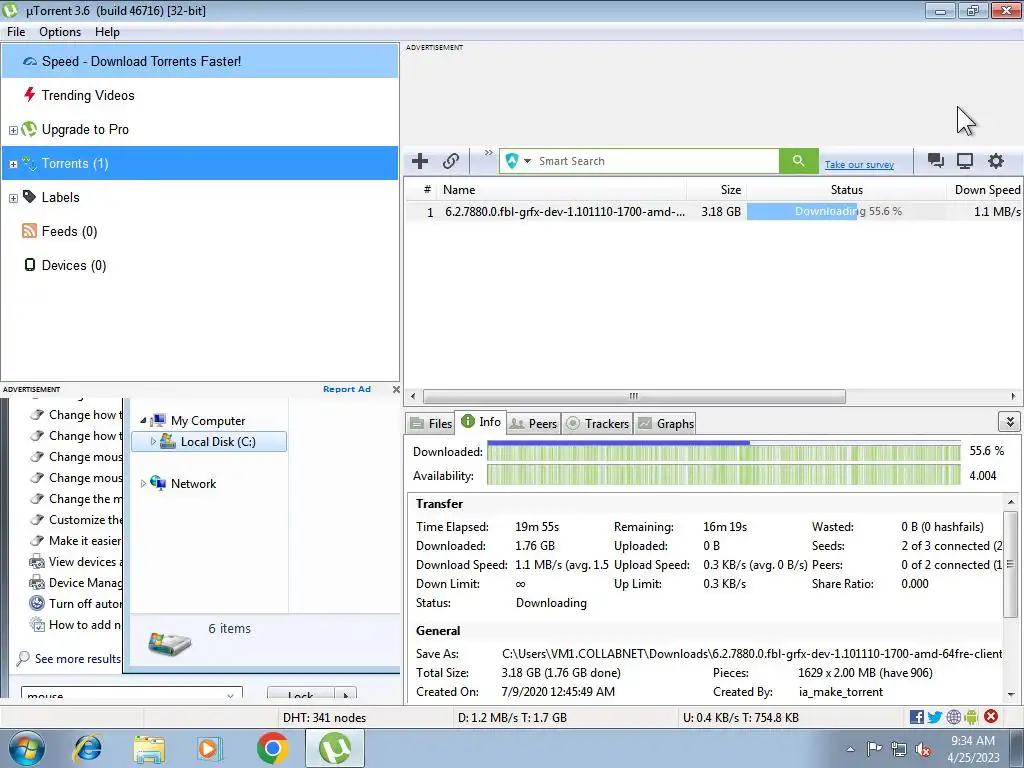Click the Info pane down scroll arrow
Screen dimensions: 1024x768
pos(1011,694)
